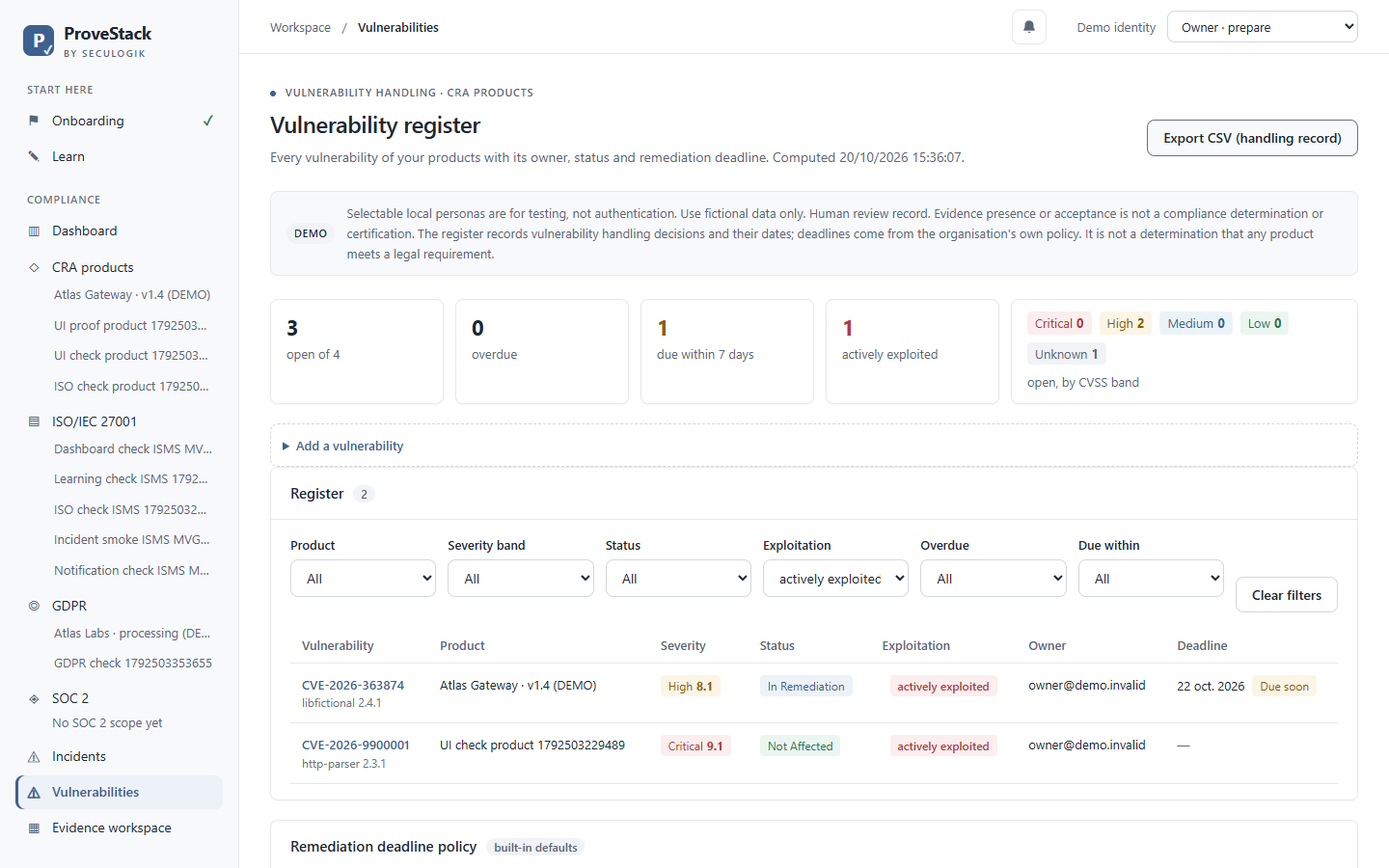1389x868 pixels.
Task: Select Atlas Labs processing item in sidebar
Action: click(132, 634)
